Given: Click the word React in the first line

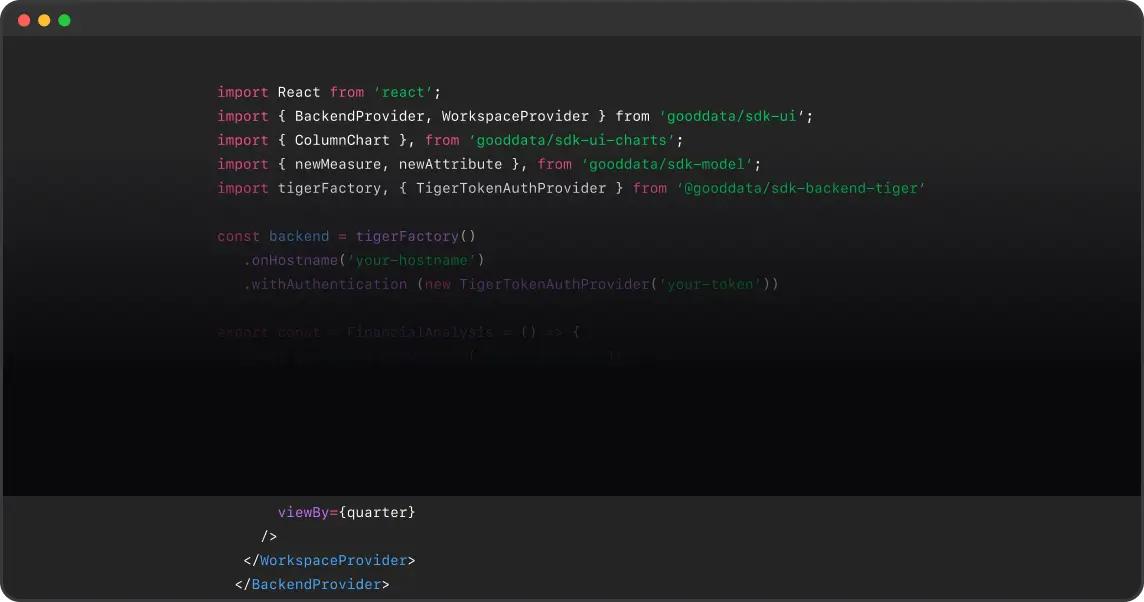Looking at the screenshot, I should (x=298, y=93).
